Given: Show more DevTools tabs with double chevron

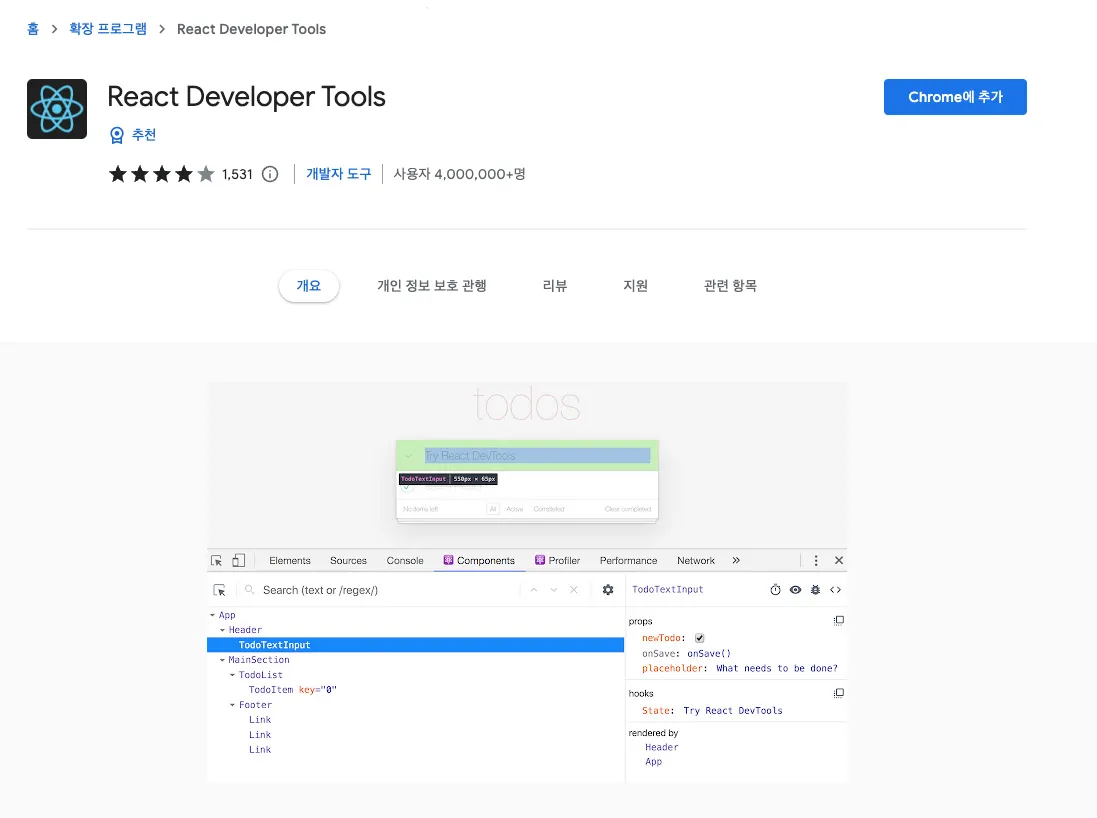Looking at the screenshot, I should pyautogui.click(x=736, y=560).
